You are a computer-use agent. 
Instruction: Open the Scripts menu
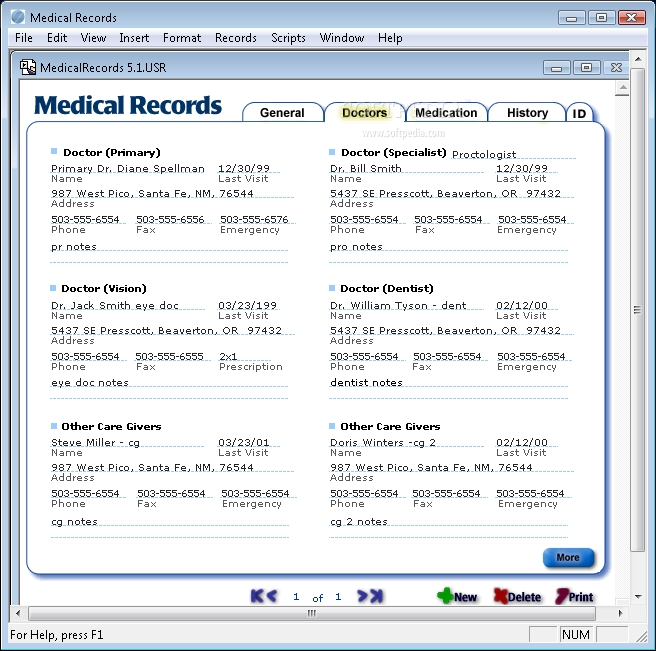(x=288, y=38)
